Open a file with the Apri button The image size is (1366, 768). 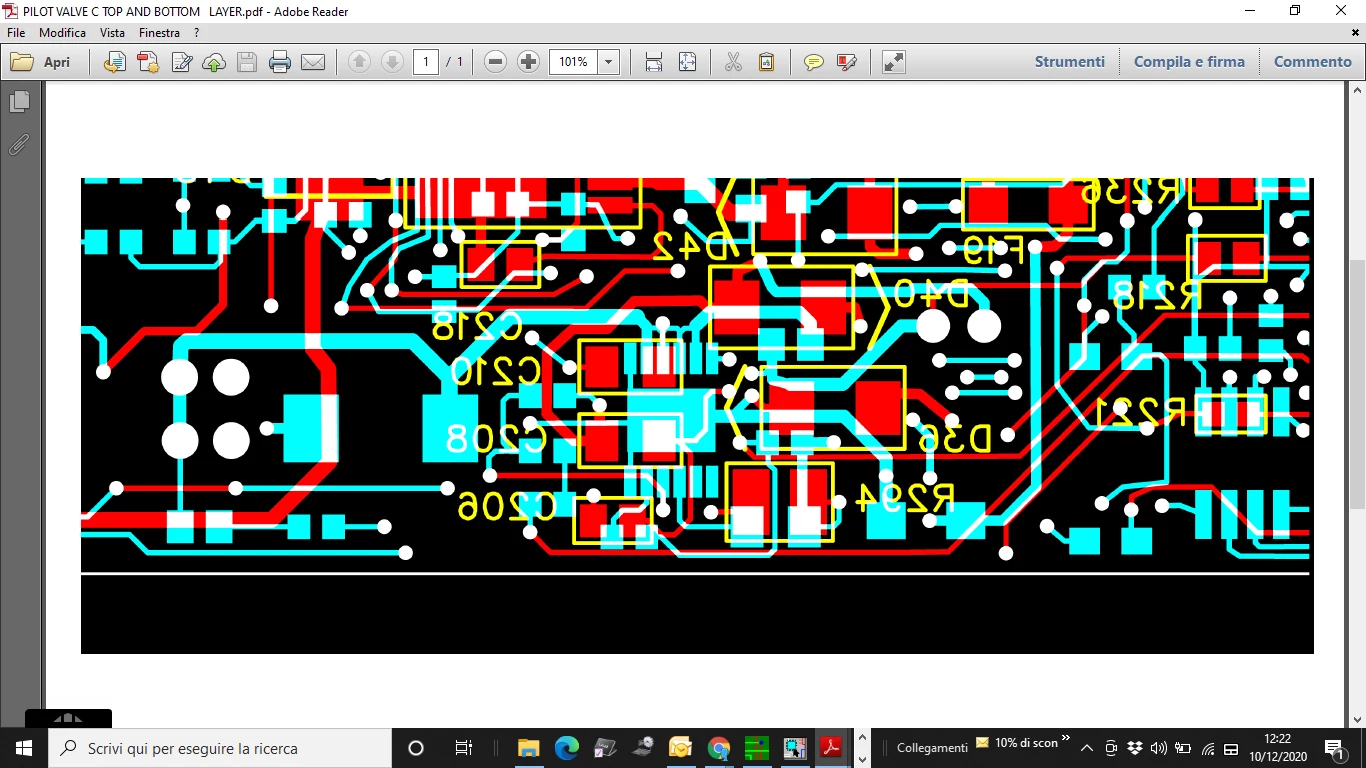click(x=41, y=62)
